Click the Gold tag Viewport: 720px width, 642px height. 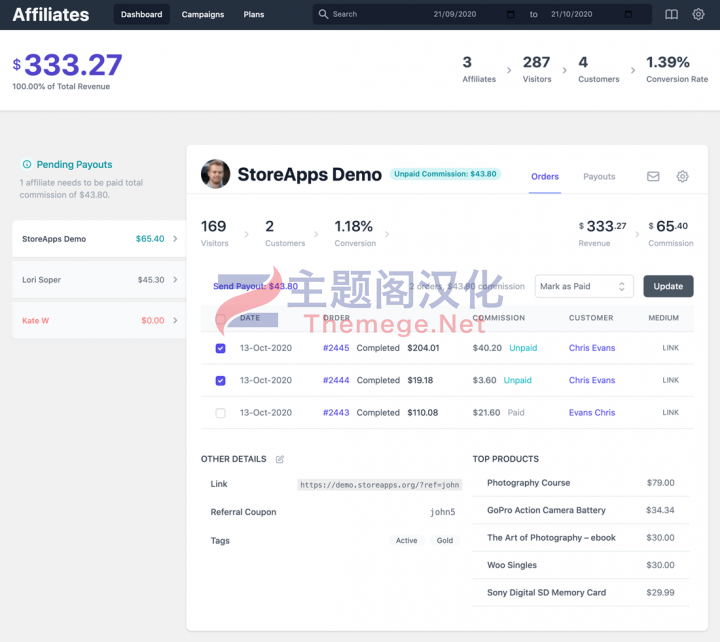pyautogui.click(x=444, y=541)
